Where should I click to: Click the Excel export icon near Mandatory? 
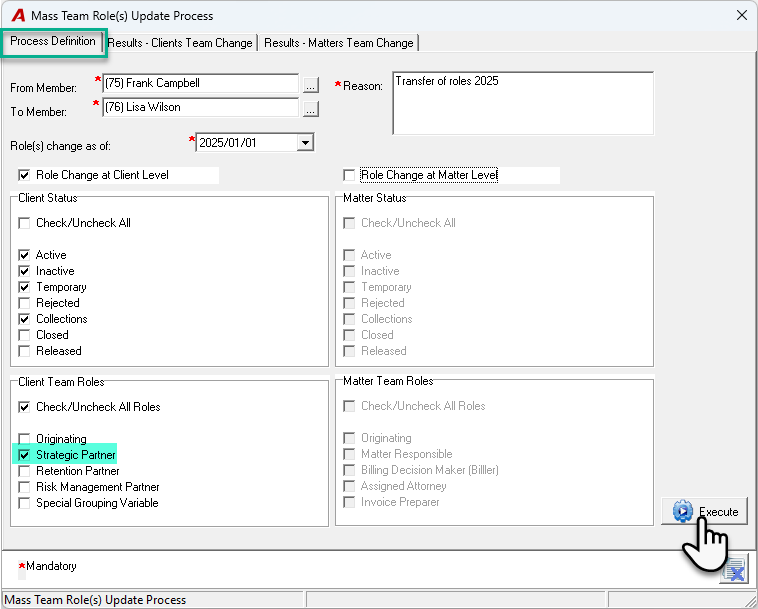point(734,569)
